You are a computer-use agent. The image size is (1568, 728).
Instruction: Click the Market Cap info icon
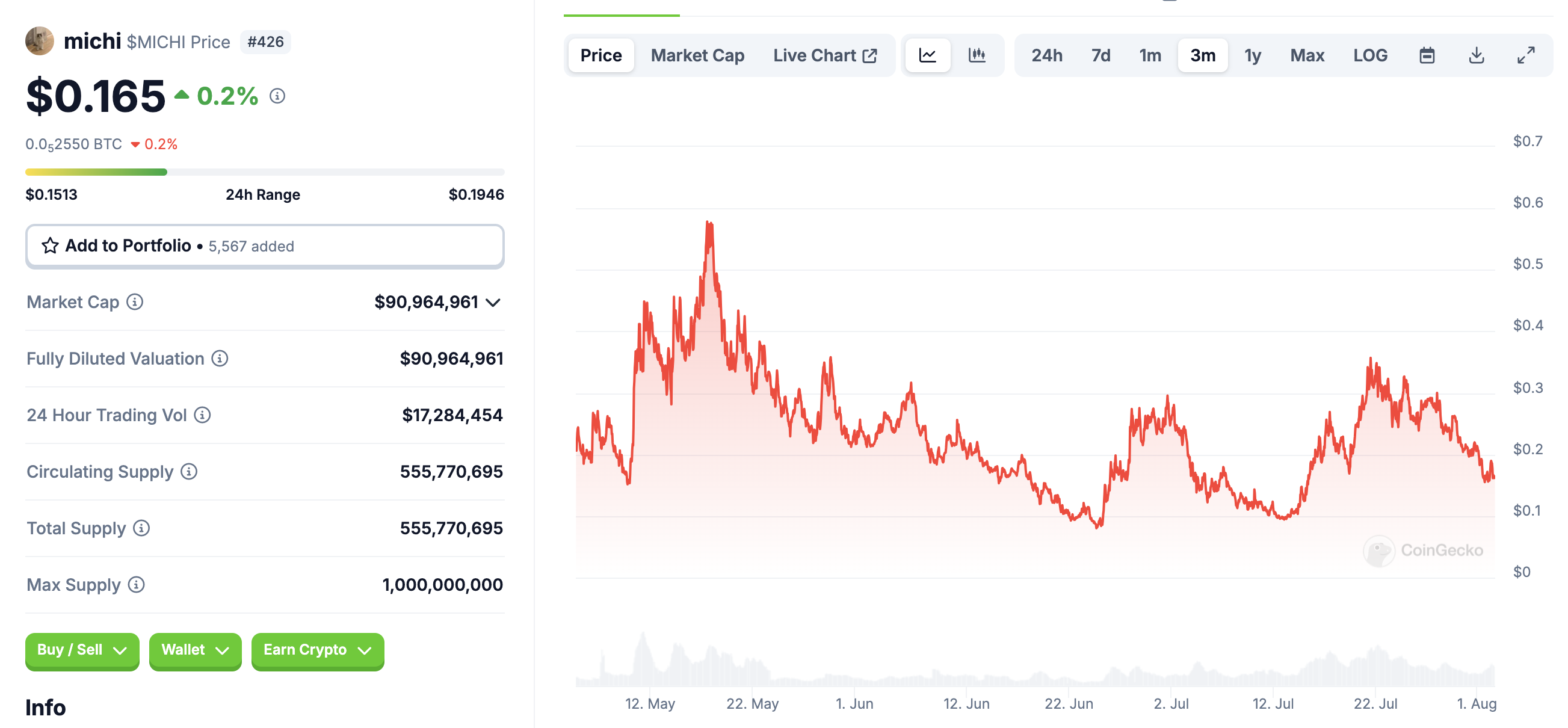tap(135, 302)
